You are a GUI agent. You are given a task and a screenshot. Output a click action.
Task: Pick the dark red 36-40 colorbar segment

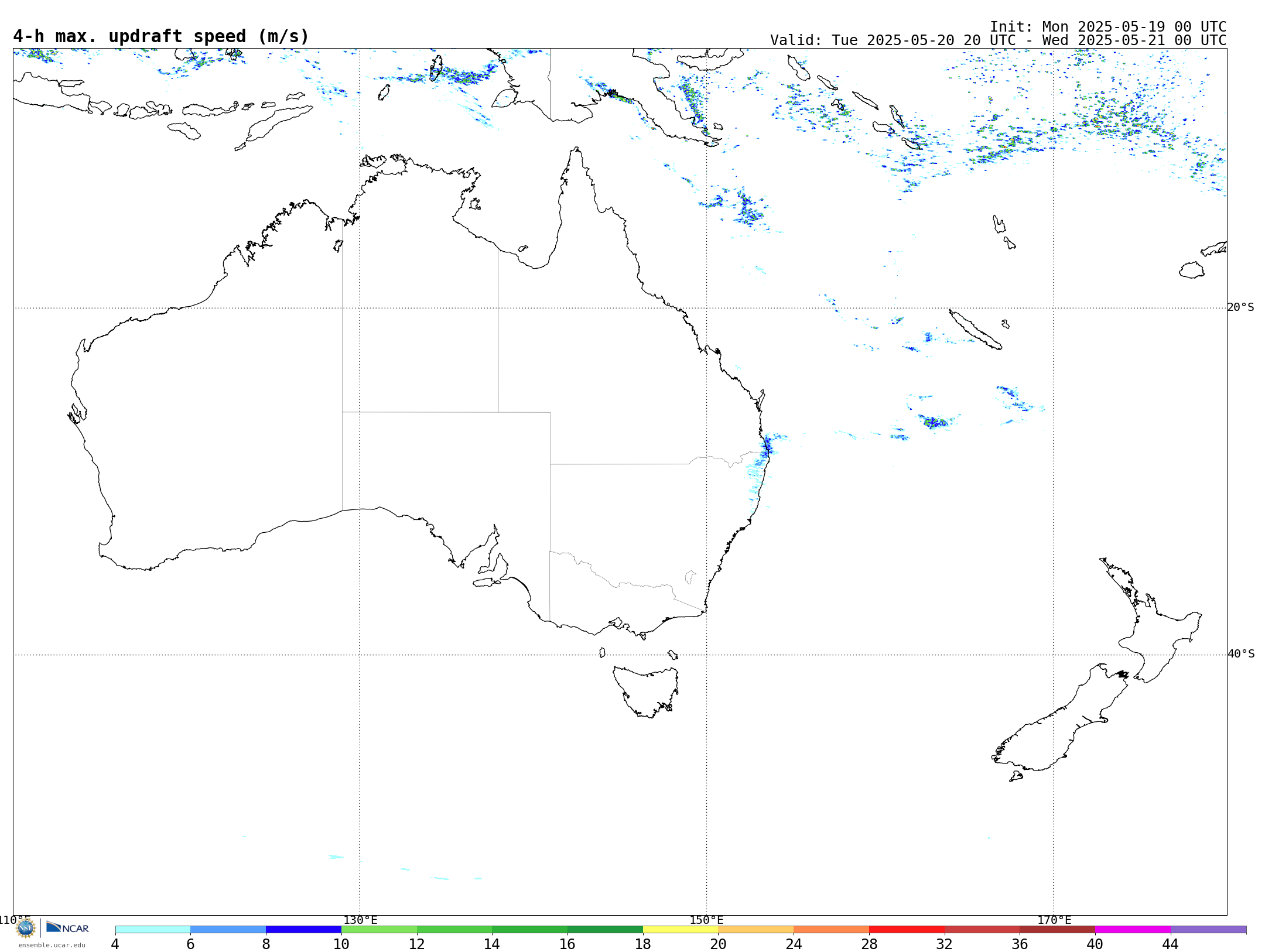(x=1058, y=929)
